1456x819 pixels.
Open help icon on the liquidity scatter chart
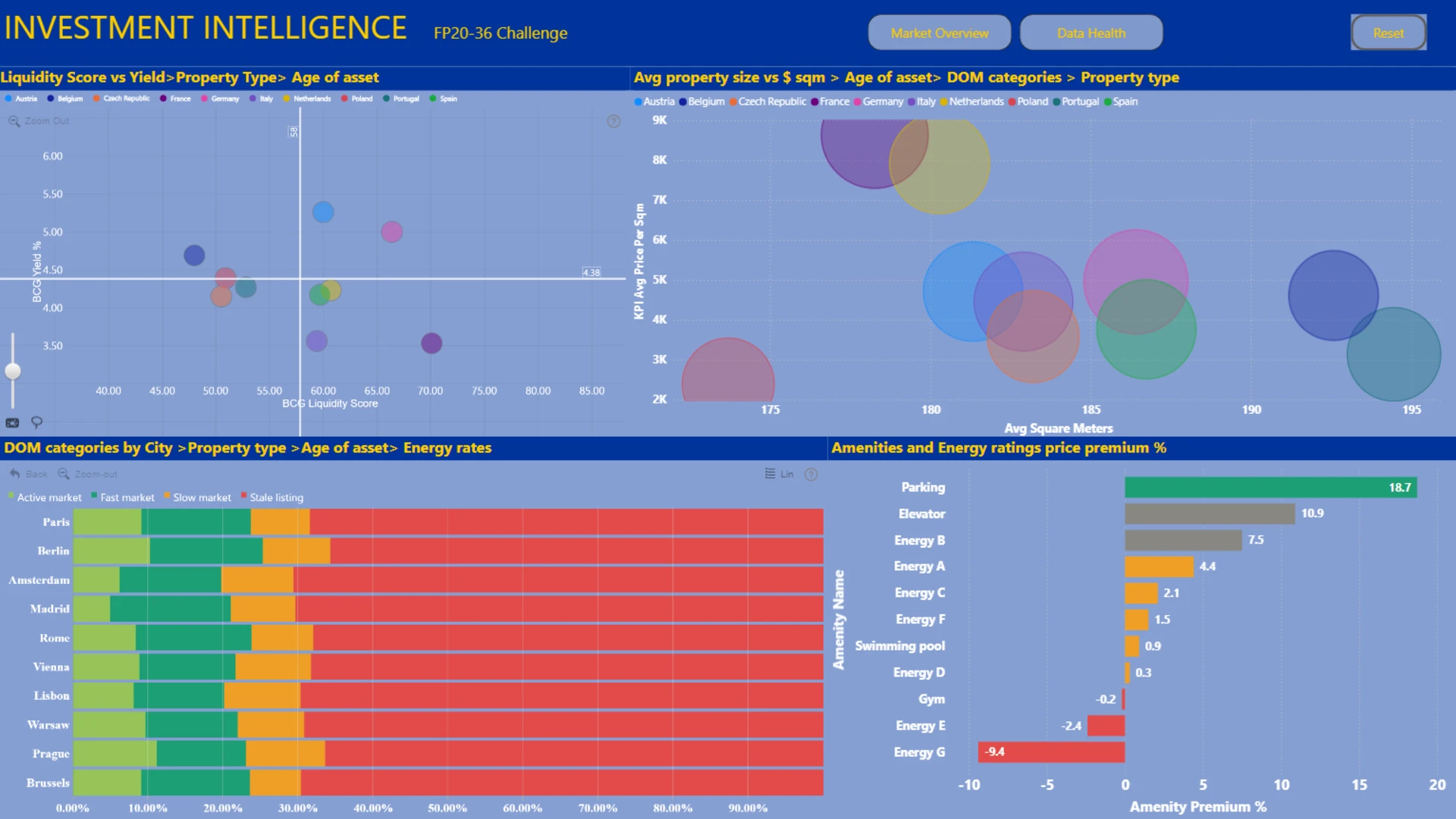[613, 121]
